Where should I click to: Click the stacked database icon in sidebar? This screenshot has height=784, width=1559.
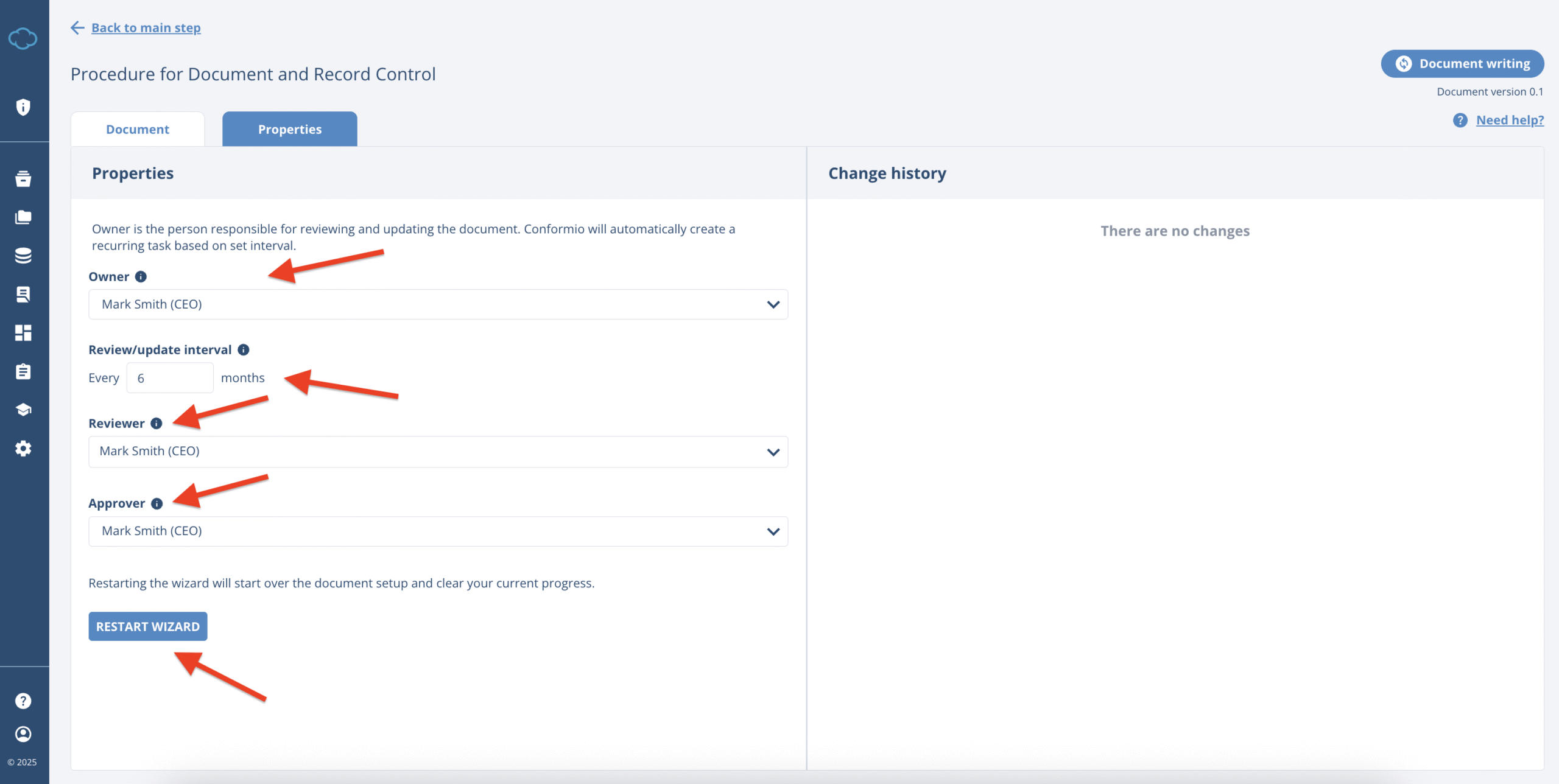(23, 256)
